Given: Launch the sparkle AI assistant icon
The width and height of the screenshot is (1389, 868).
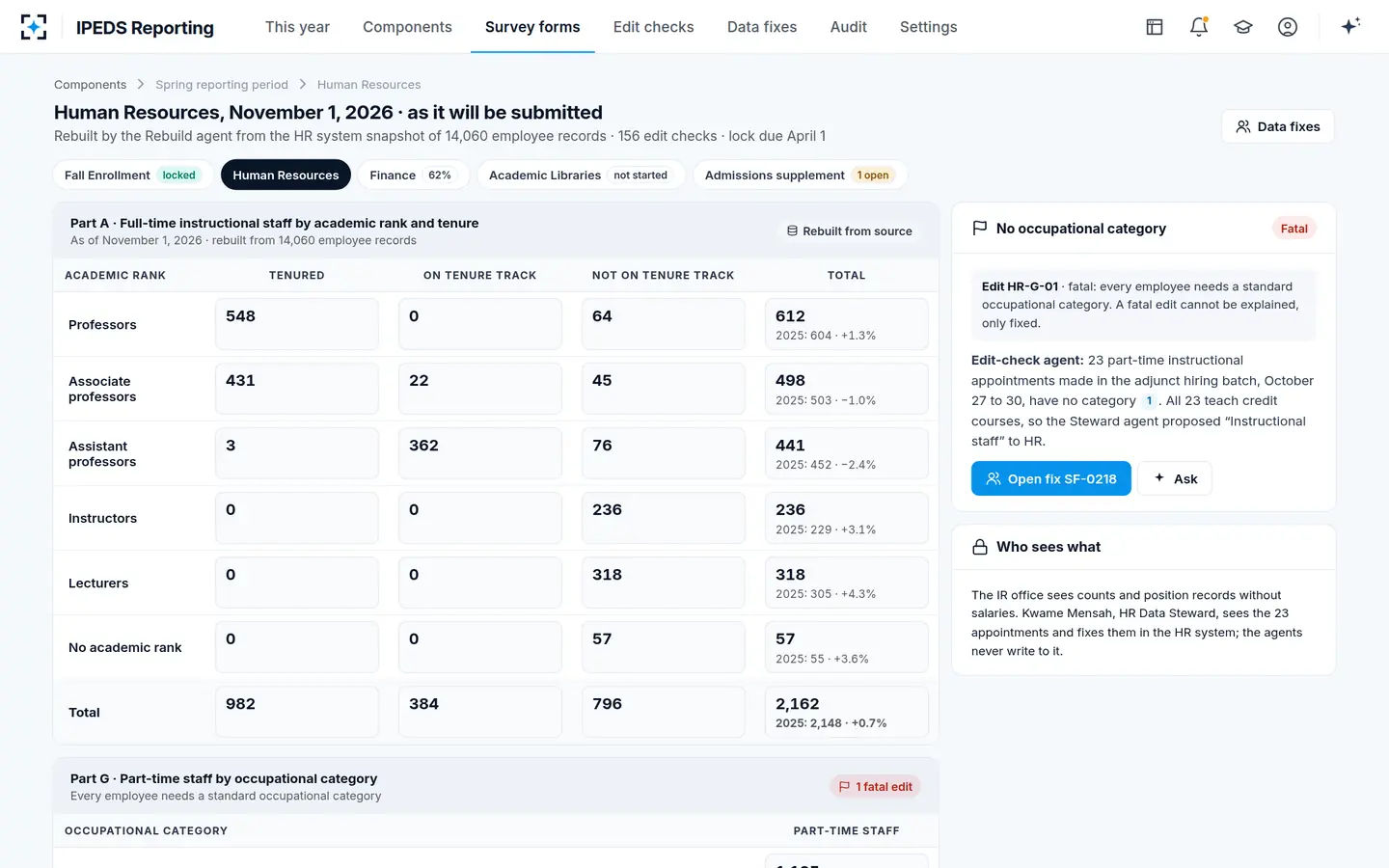Looking at the screenshot, I should tap(1350, 26).
